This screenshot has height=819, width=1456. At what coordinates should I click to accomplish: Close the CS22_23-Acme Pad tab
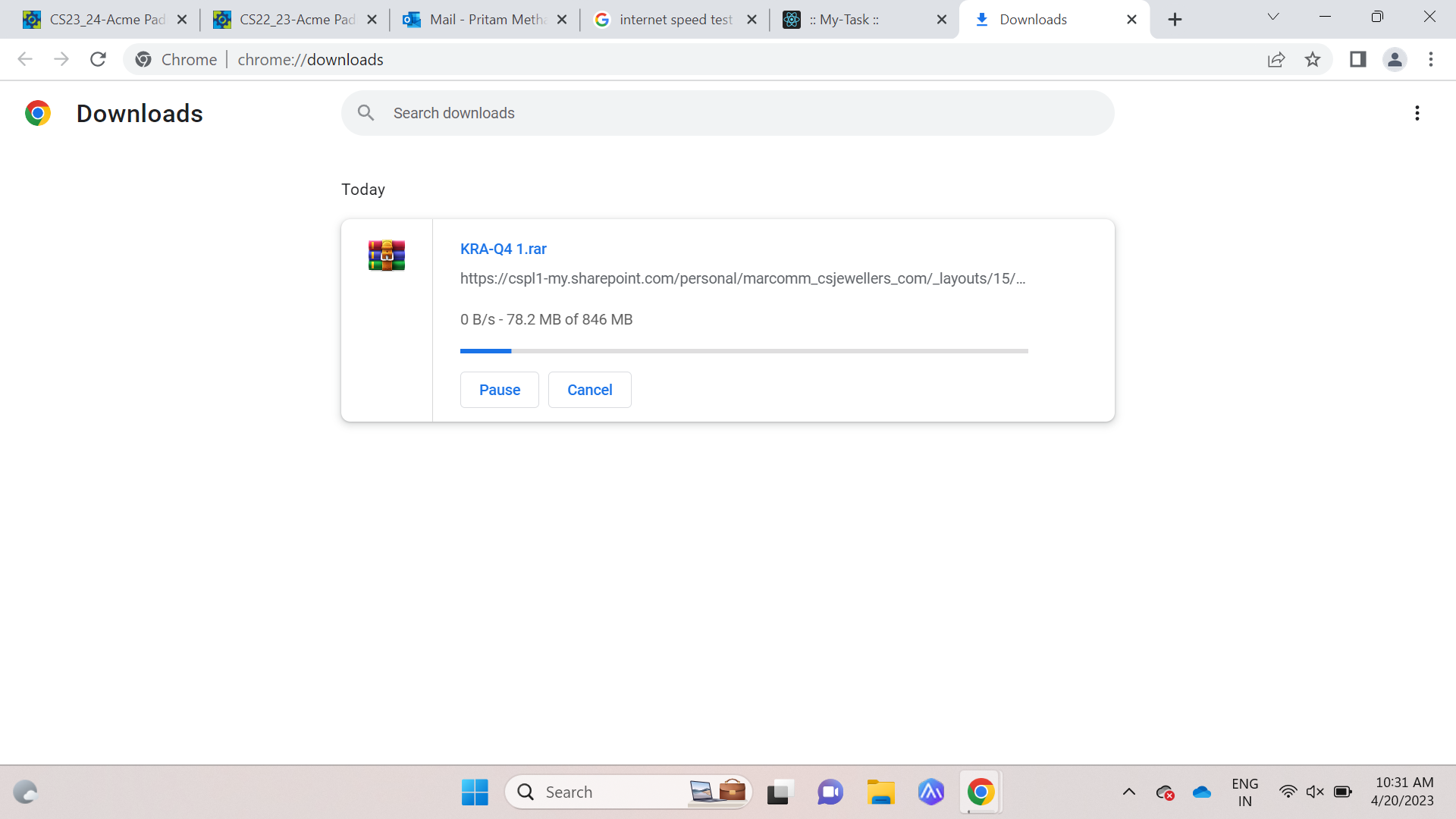(x=372, y=20)
